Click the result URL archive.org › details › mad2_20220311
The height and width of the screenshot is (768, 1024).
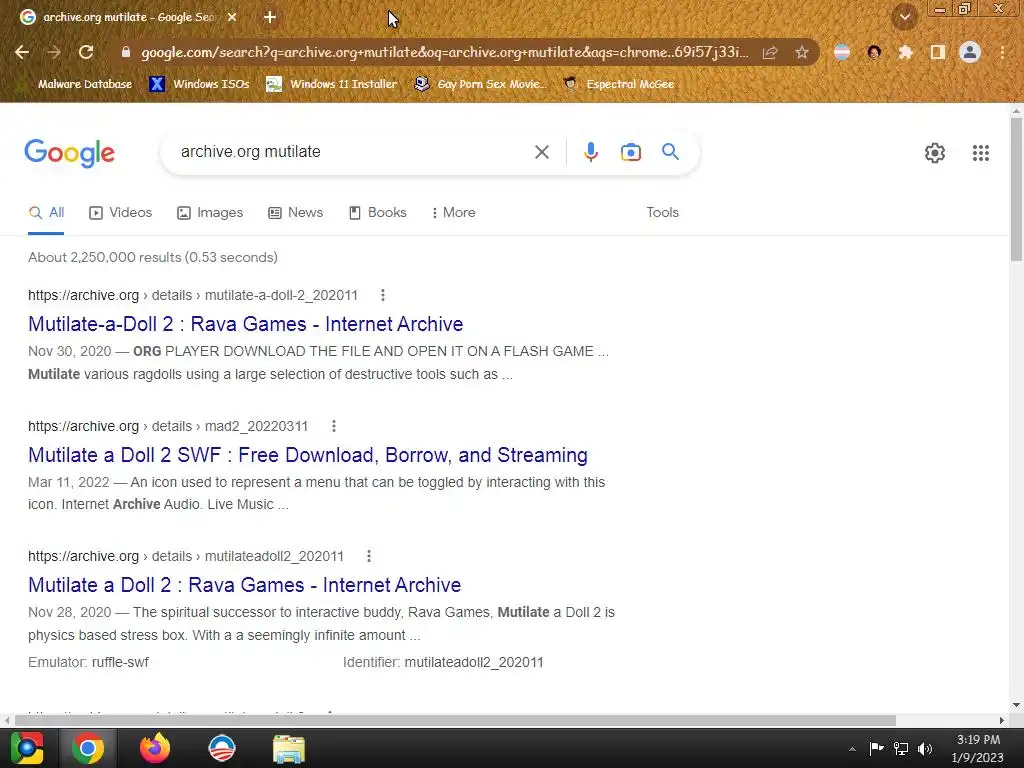pyautogui.click(x=168, y=426)
